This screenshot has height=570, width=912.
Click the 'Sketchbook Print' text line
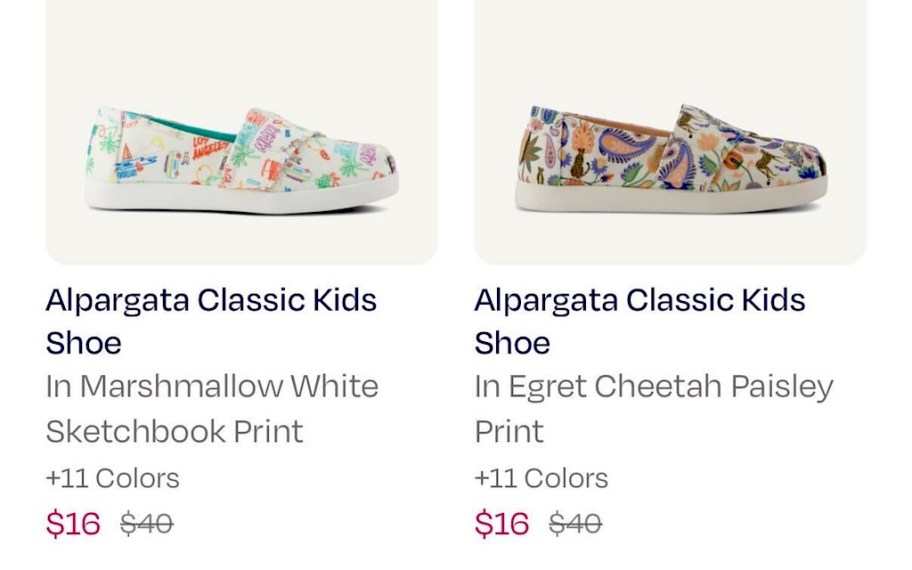(x=174, y=431)
